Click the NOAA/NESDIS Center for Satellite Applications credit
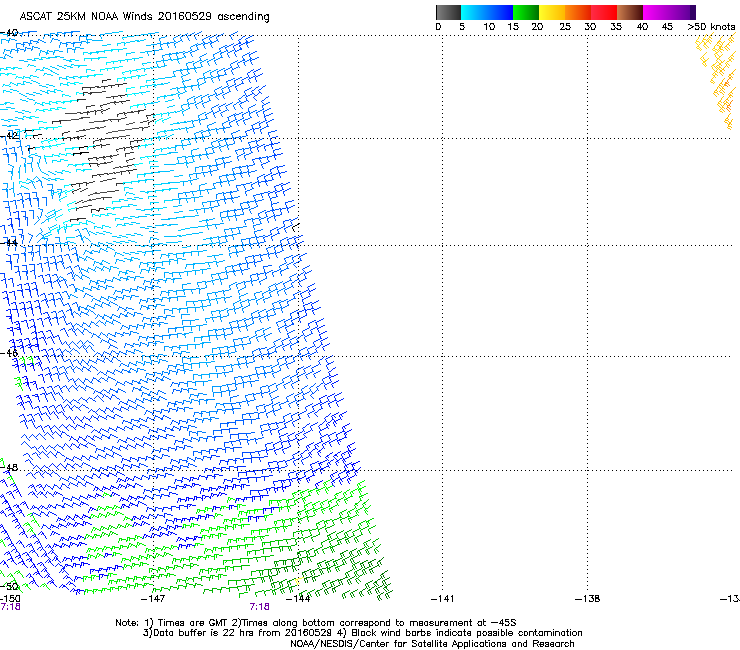Screen dimensions: 740x650 pyautogui.click(x=432, y=644)
